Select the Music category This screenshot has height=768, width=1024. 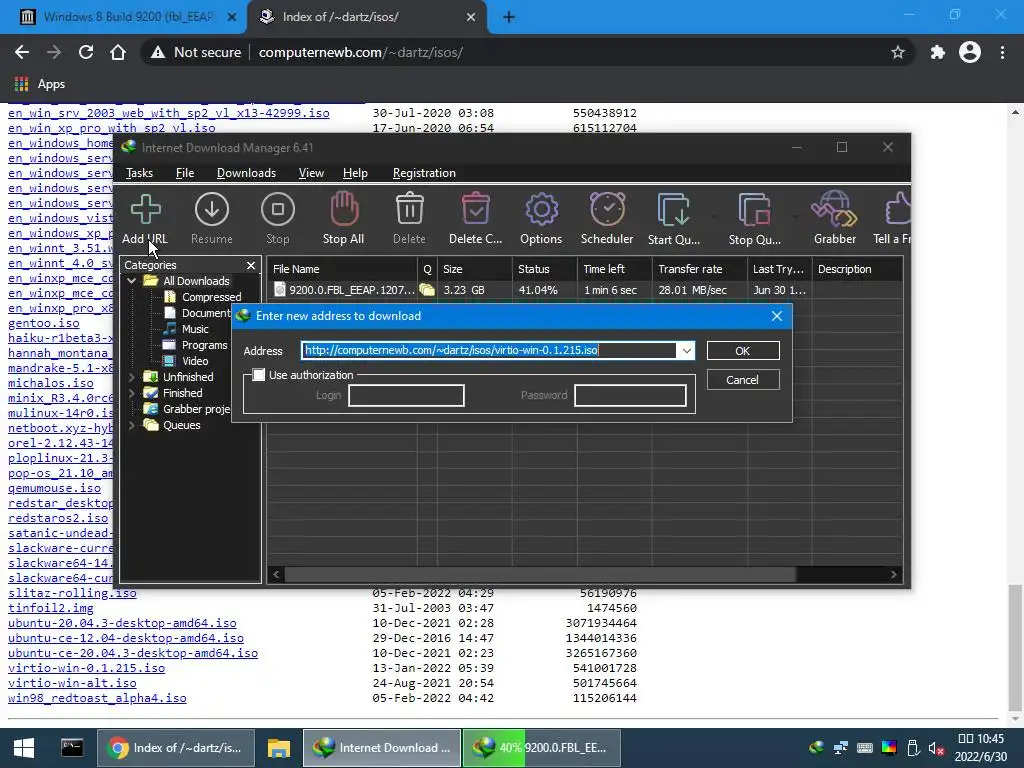click(195, 329)
